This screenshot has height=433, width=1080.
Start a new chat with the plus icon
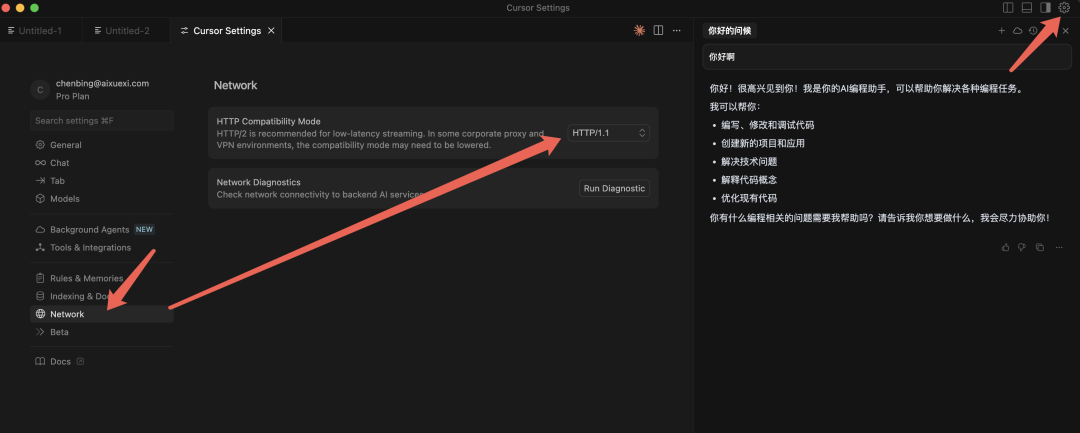coord(1001,30)
